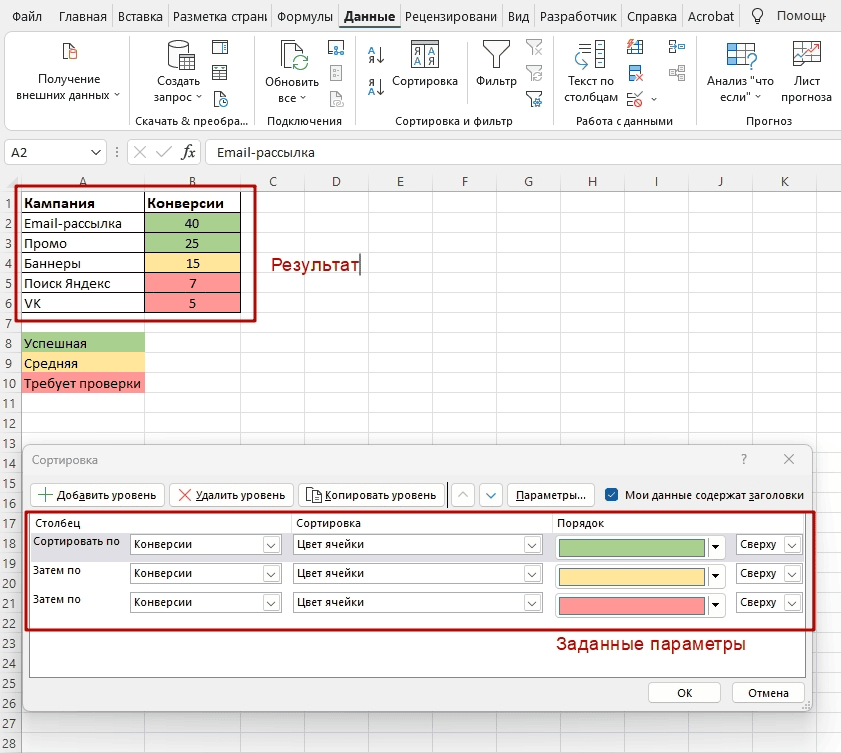The width and height of the screenshot is (841, 753).
Task: Open the Вставка ribbon tab
Action: [x=140, y=17]
